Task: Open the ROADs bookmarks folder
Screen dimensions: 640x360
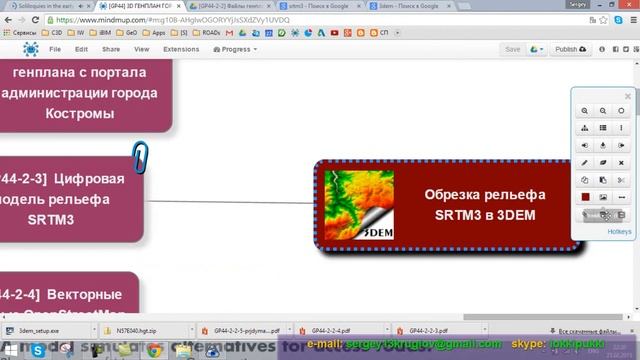Action: tap(207, 33)
